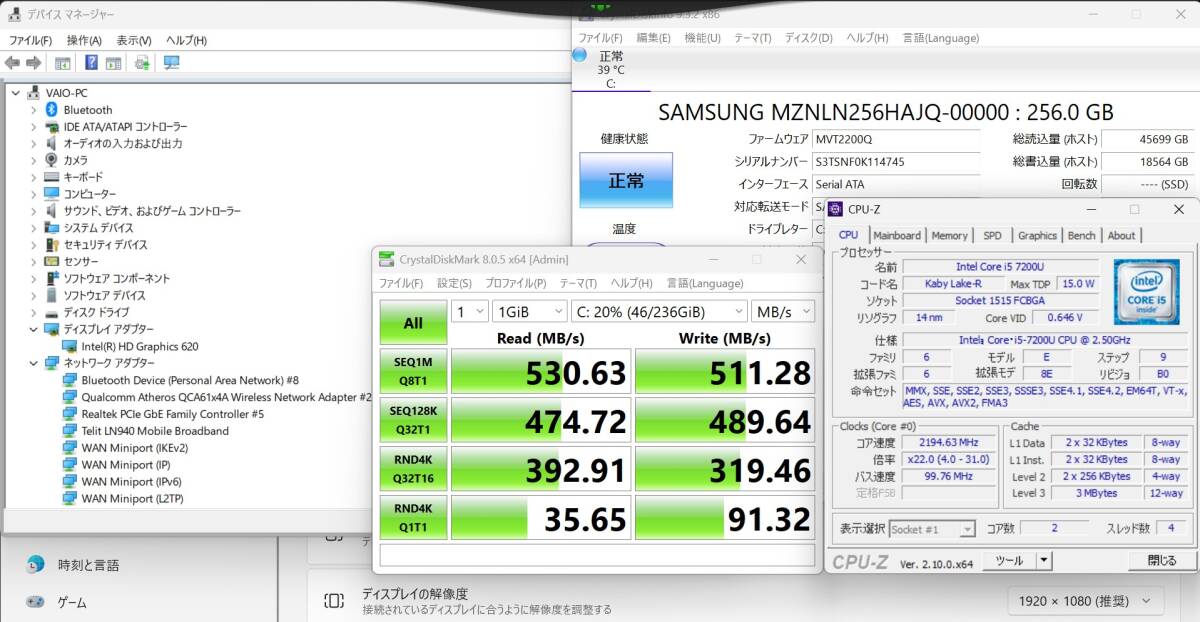Click the CrystalDiskMark title bar icon

pyautogui.click(x=386, y=259)
